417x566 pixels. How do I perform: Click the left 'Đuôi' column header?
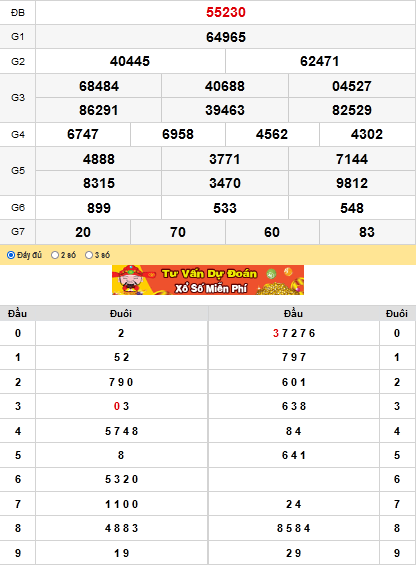[121, 313]
